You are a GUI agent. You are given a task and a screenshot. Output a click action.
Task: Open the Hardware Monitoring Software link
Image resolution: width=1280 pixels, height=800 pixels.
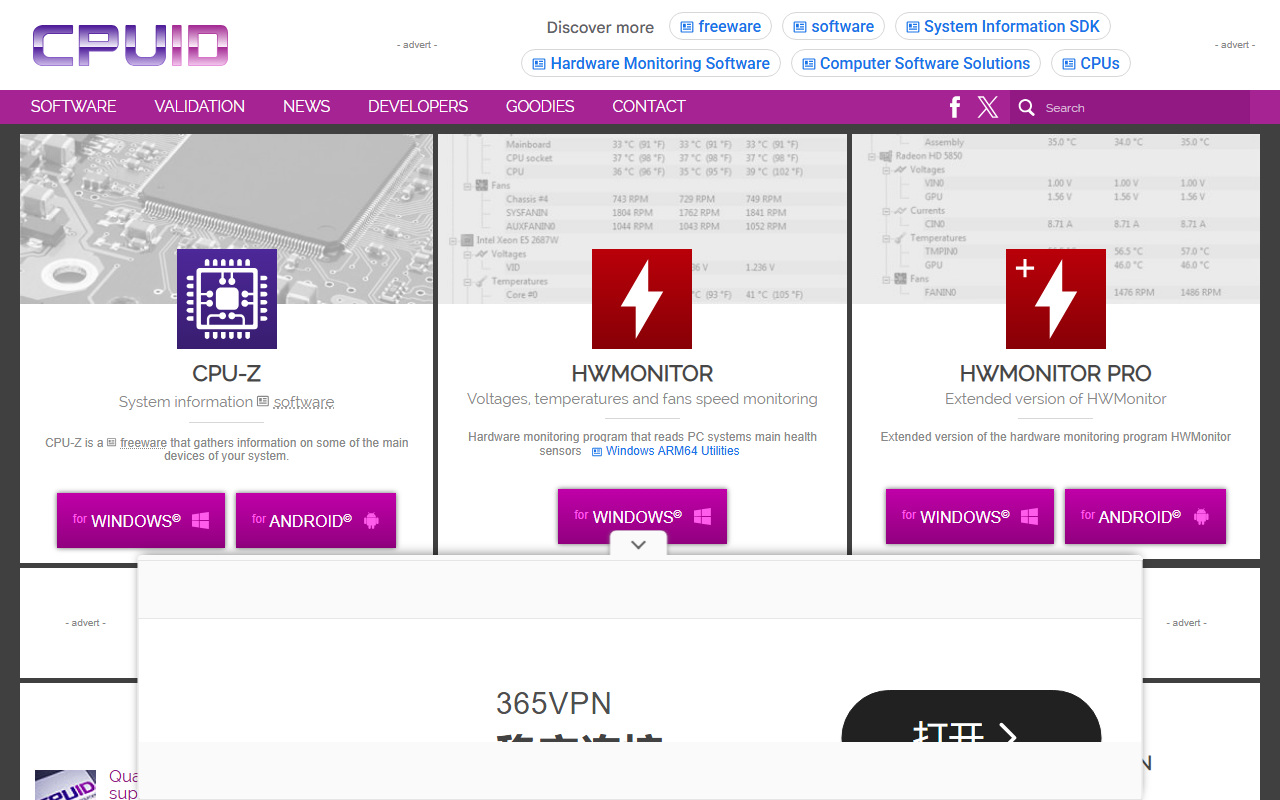tap(651, 63)
